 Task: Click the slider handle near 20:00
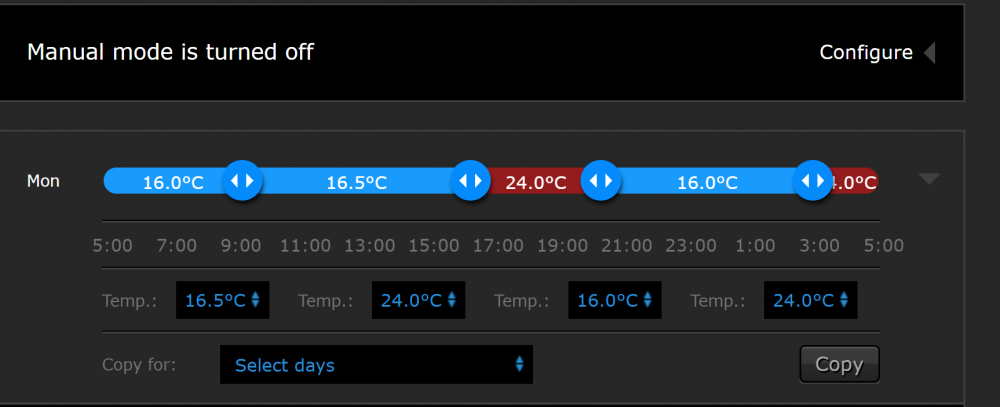click(600, 181)
